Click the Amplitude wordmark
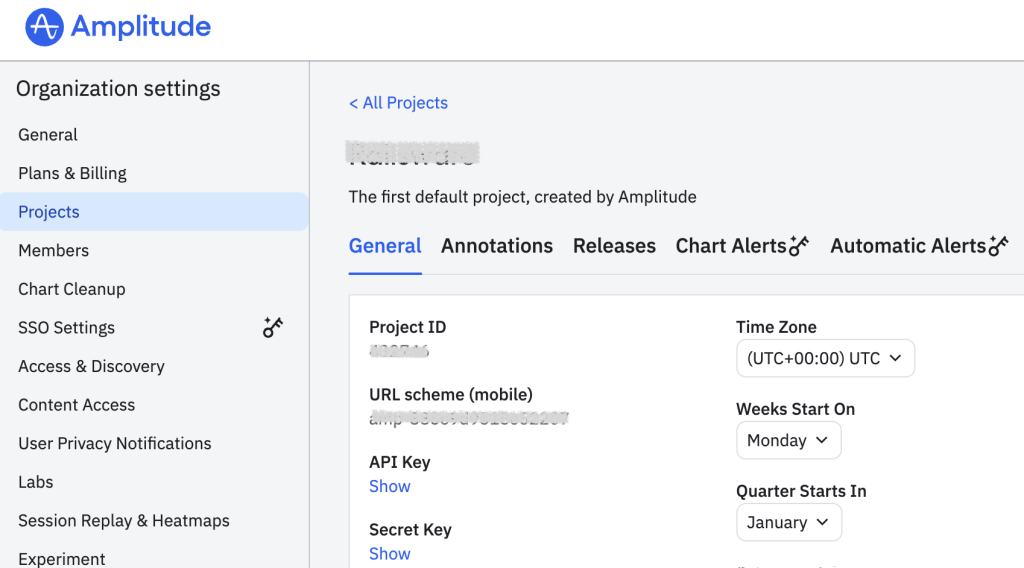Screen dimensions: 1024x568 [141, 27]
